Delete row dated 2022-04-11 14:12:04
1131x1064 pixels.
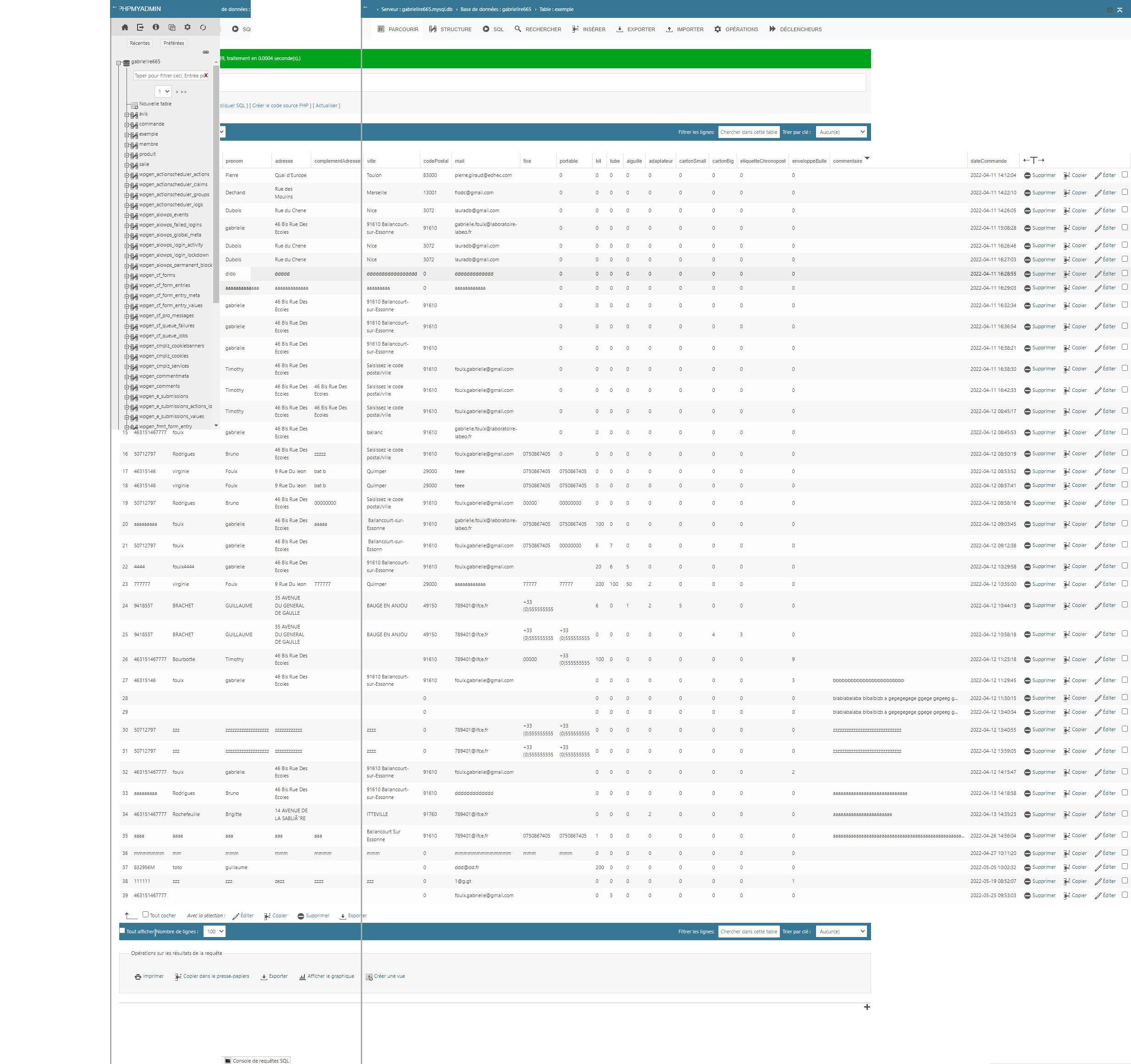pyautogui.click(x=1039, y=175)
